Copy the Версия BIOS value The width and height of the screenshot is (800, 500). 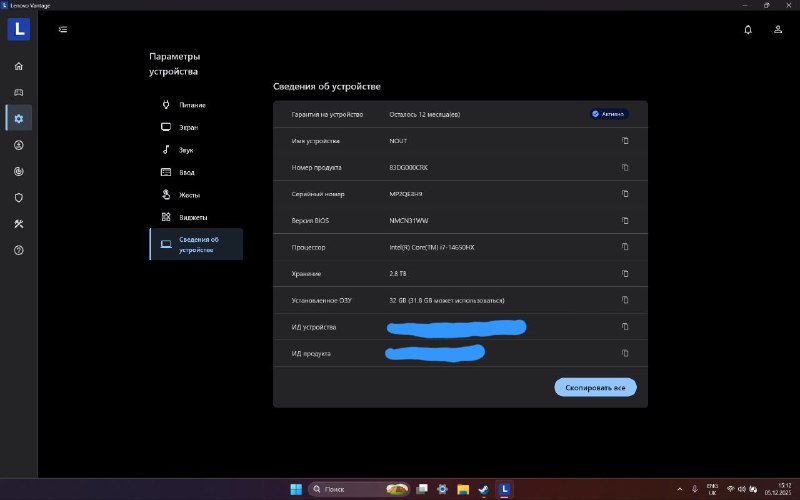625,220
